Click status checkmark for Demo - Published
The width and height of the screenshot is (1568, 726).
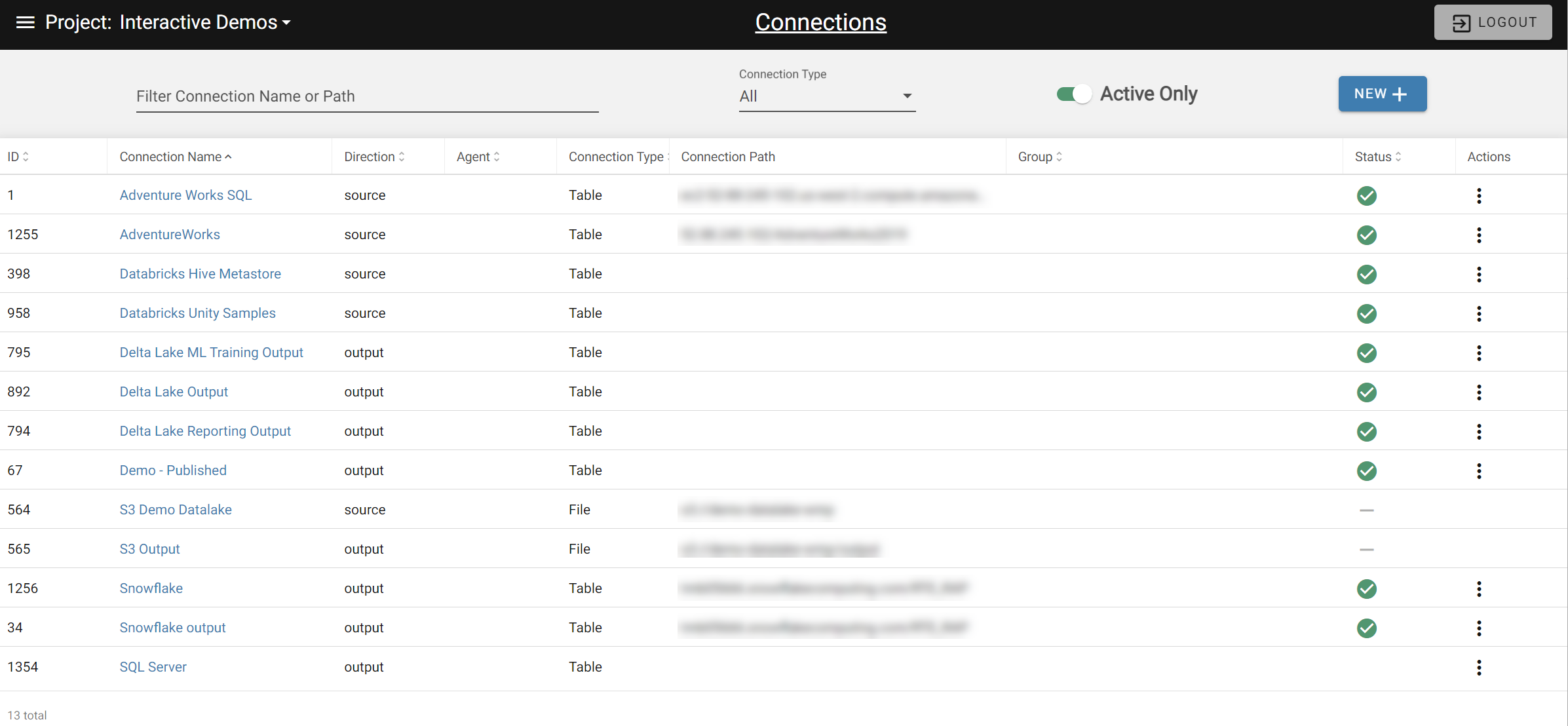pyautogui.click(x=1366, y=470)
